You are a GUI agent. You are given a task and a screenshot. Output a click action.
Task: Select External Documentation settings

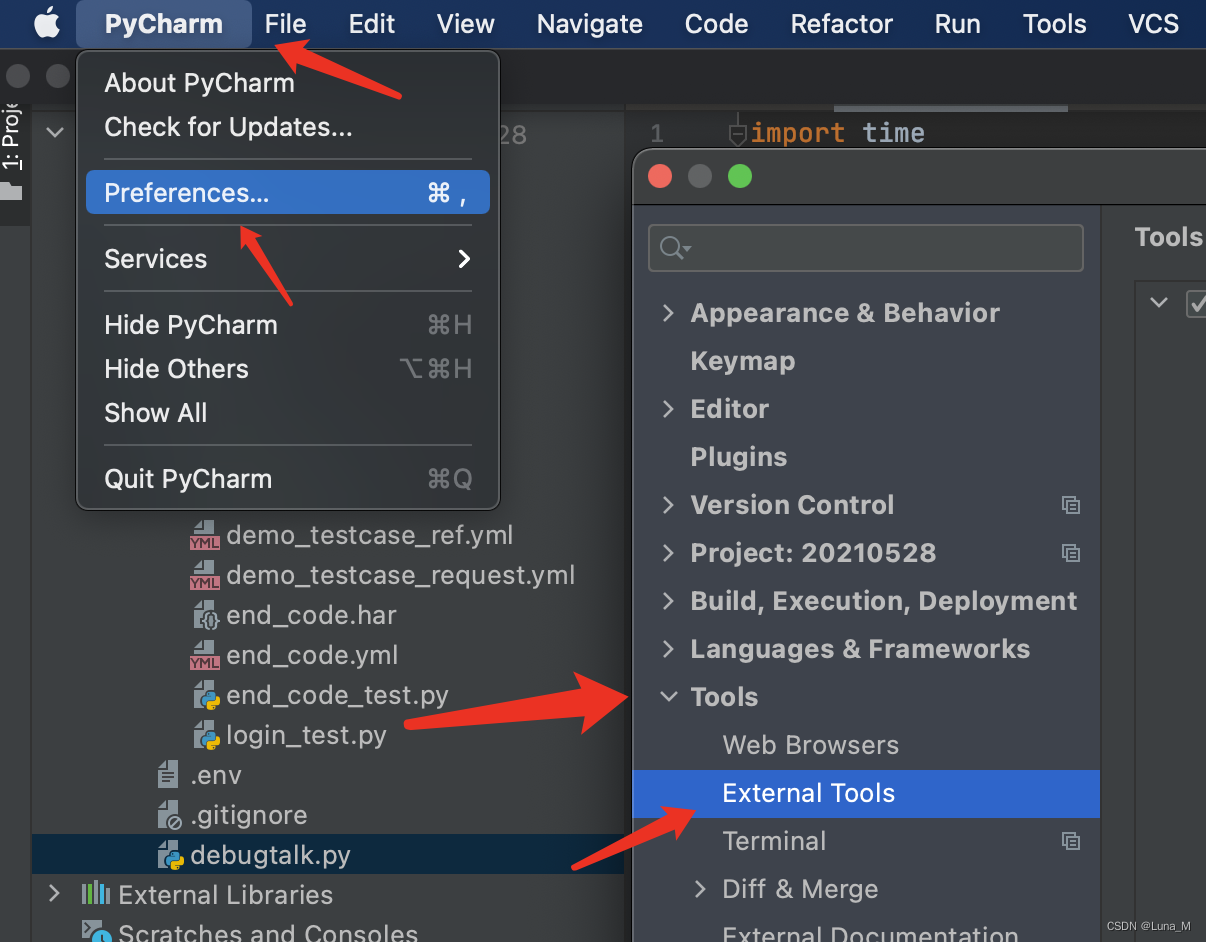point(871,935)
